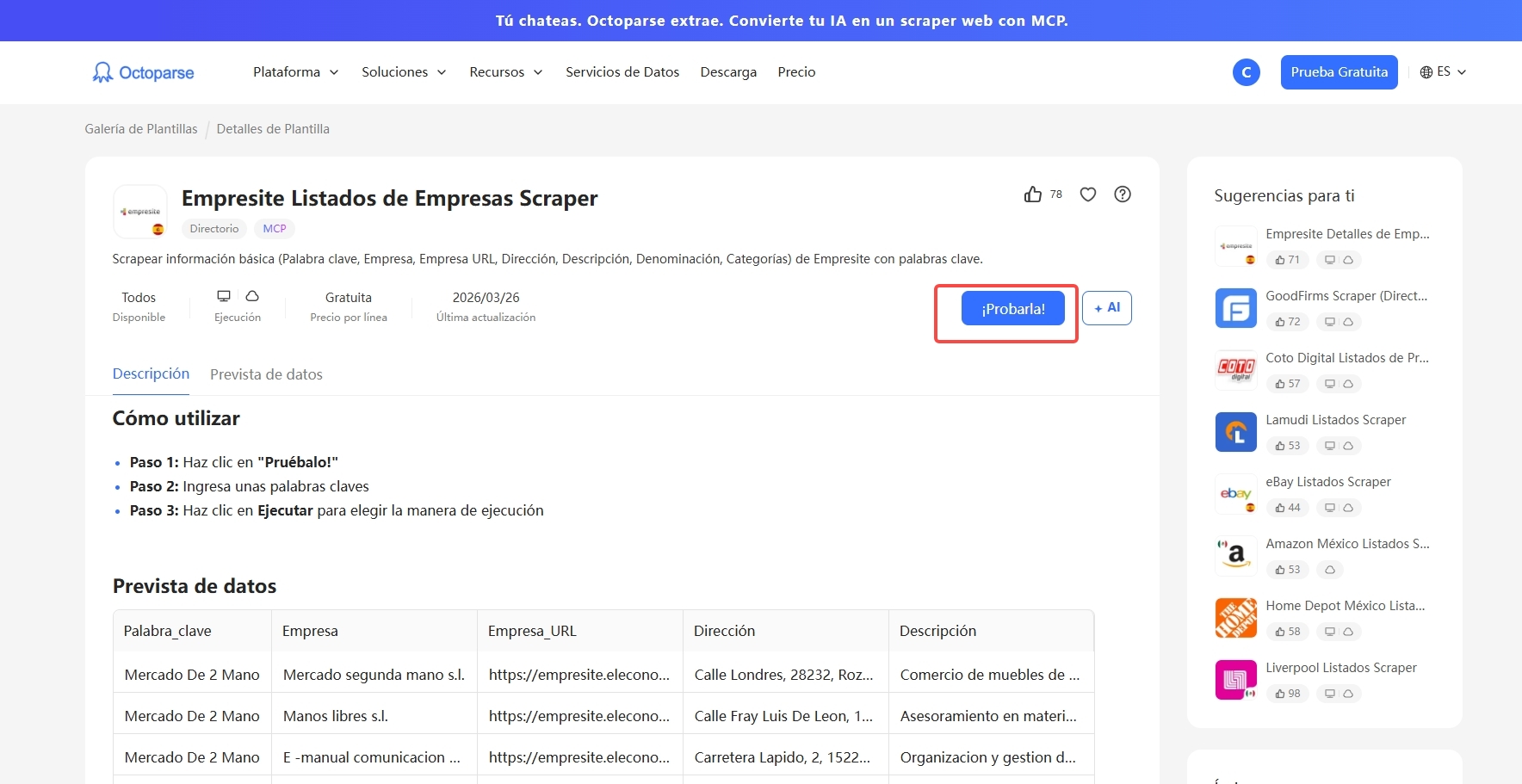
Task: Open Amazon México Listados title
Action: pyautogui.click(x=1347, y=544)
